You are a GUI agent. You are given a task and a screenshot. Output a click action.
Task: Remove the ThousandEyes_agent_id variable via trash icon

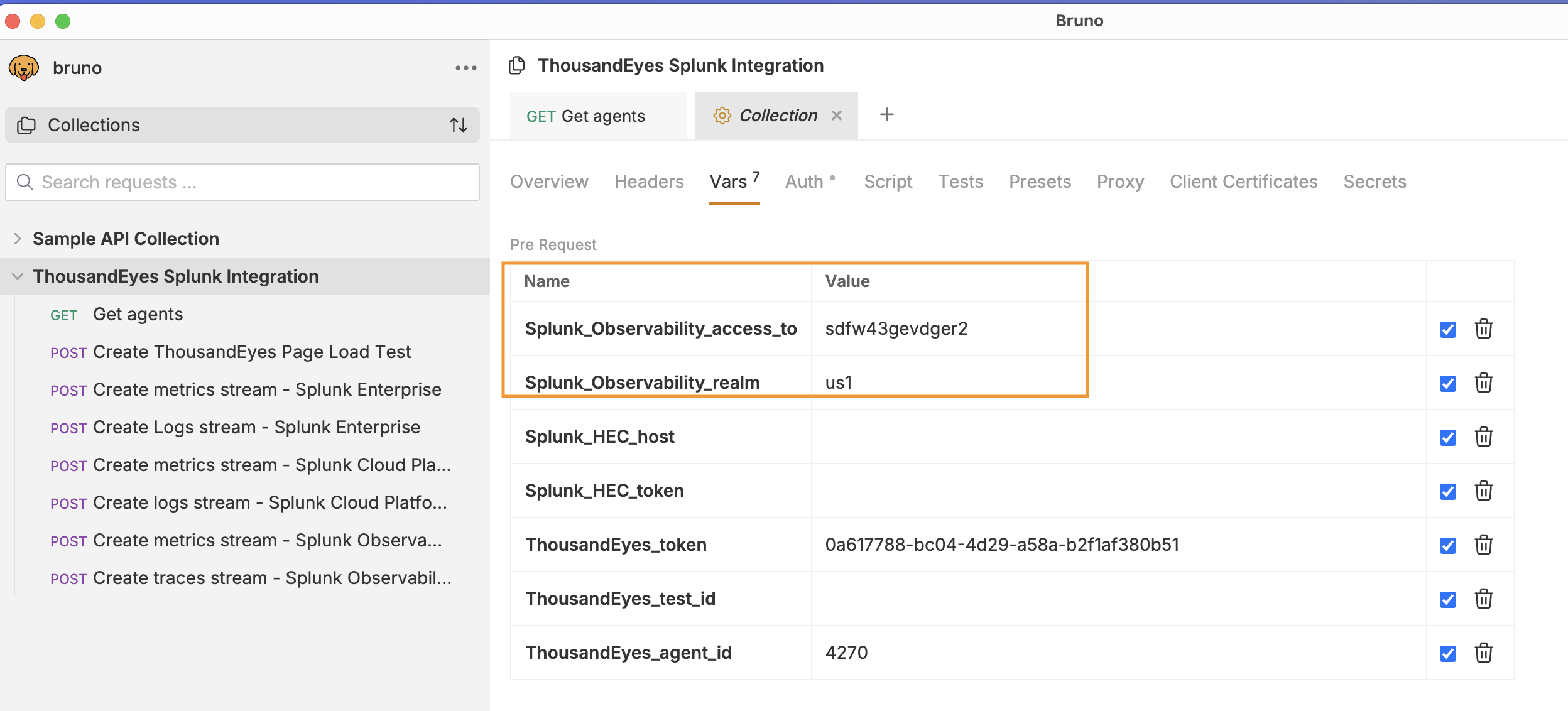tap(1483, 653)
